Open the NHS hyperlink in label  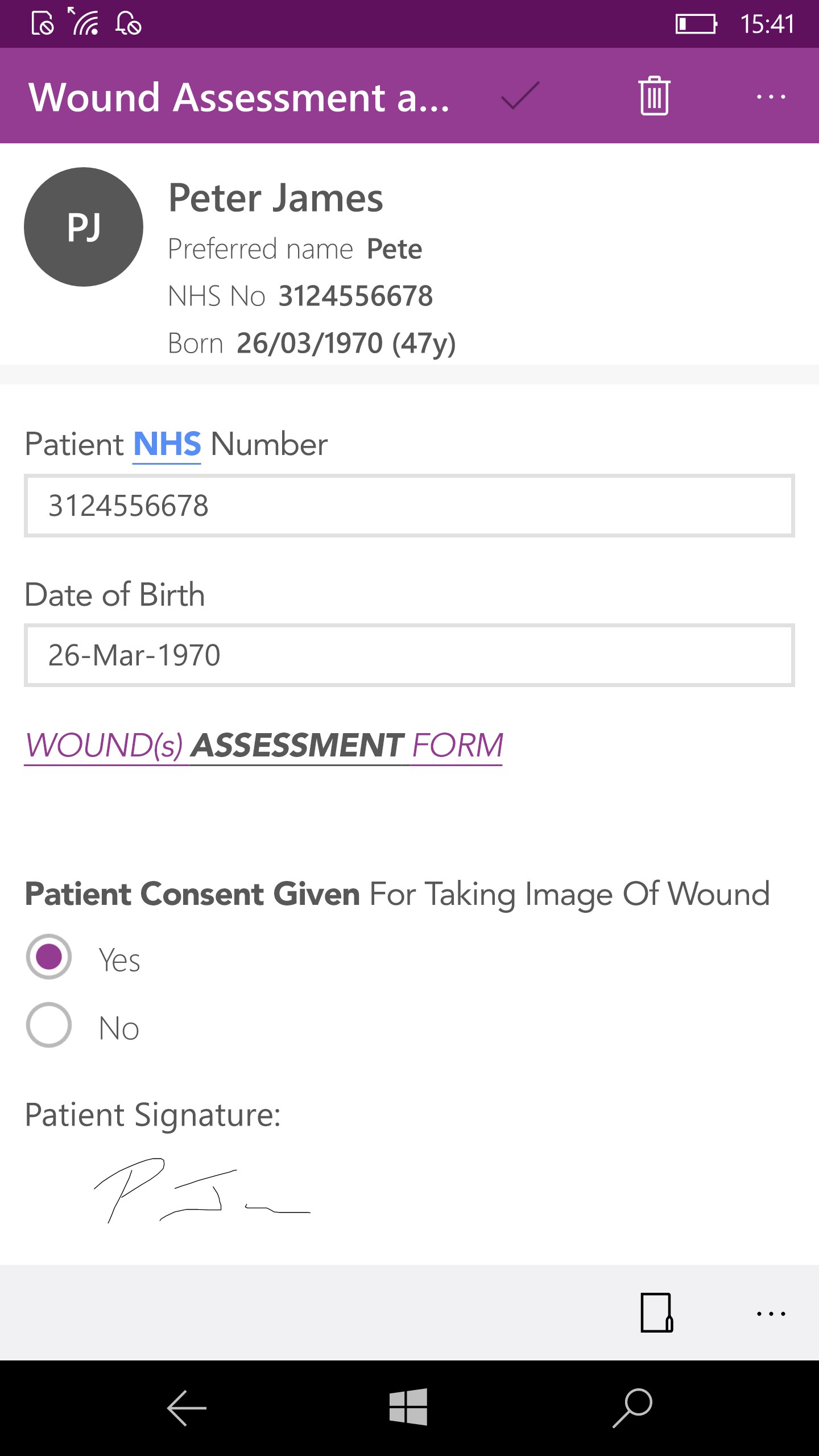pos(167,444)
